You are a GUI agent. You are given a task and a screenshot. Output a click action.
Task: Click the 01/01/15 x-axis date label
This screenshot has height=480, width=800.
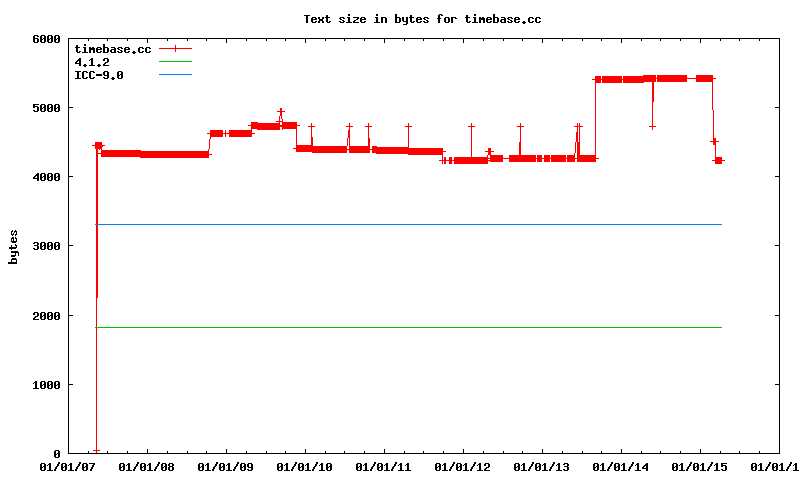699,466
